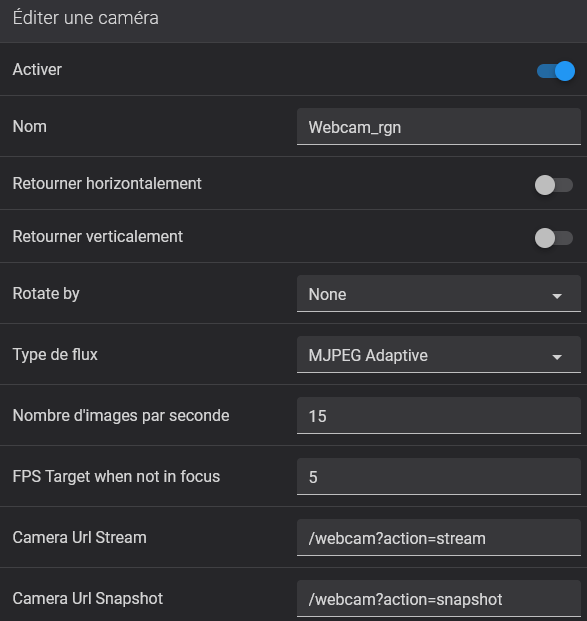This screenshot has height=621, width=587.
Task: Click the Retourner verticalement label
Action: (x=97, y=237)
